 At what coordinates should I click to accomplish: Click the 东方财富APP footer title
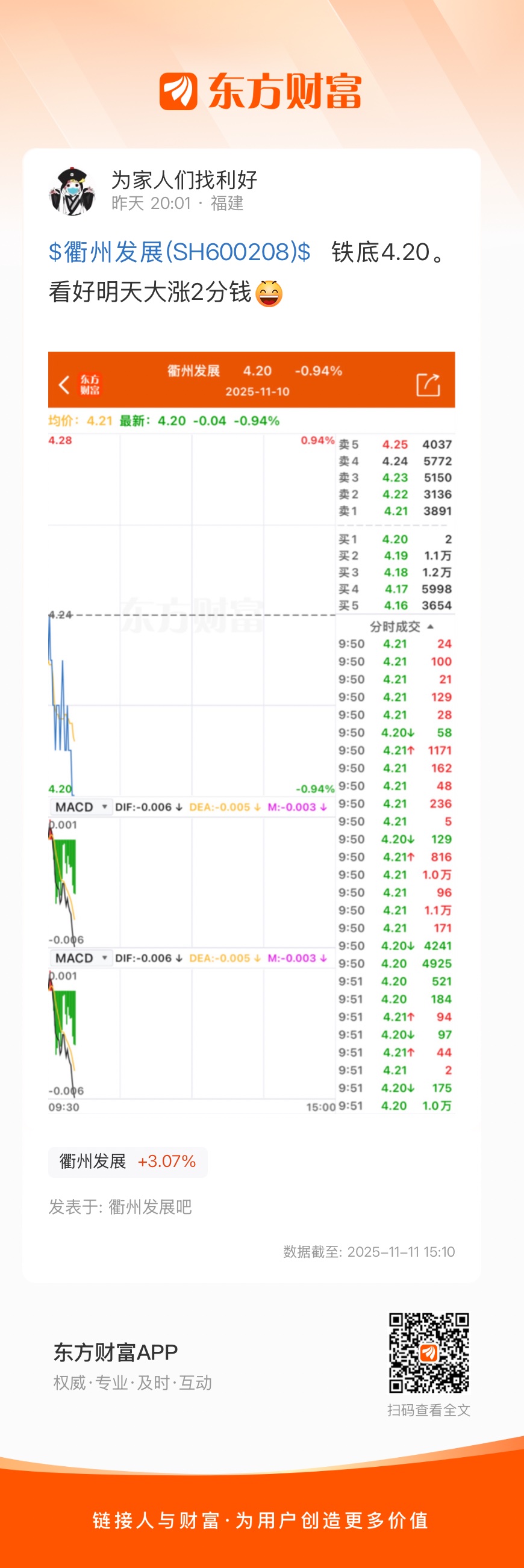tap(116, 1352)
